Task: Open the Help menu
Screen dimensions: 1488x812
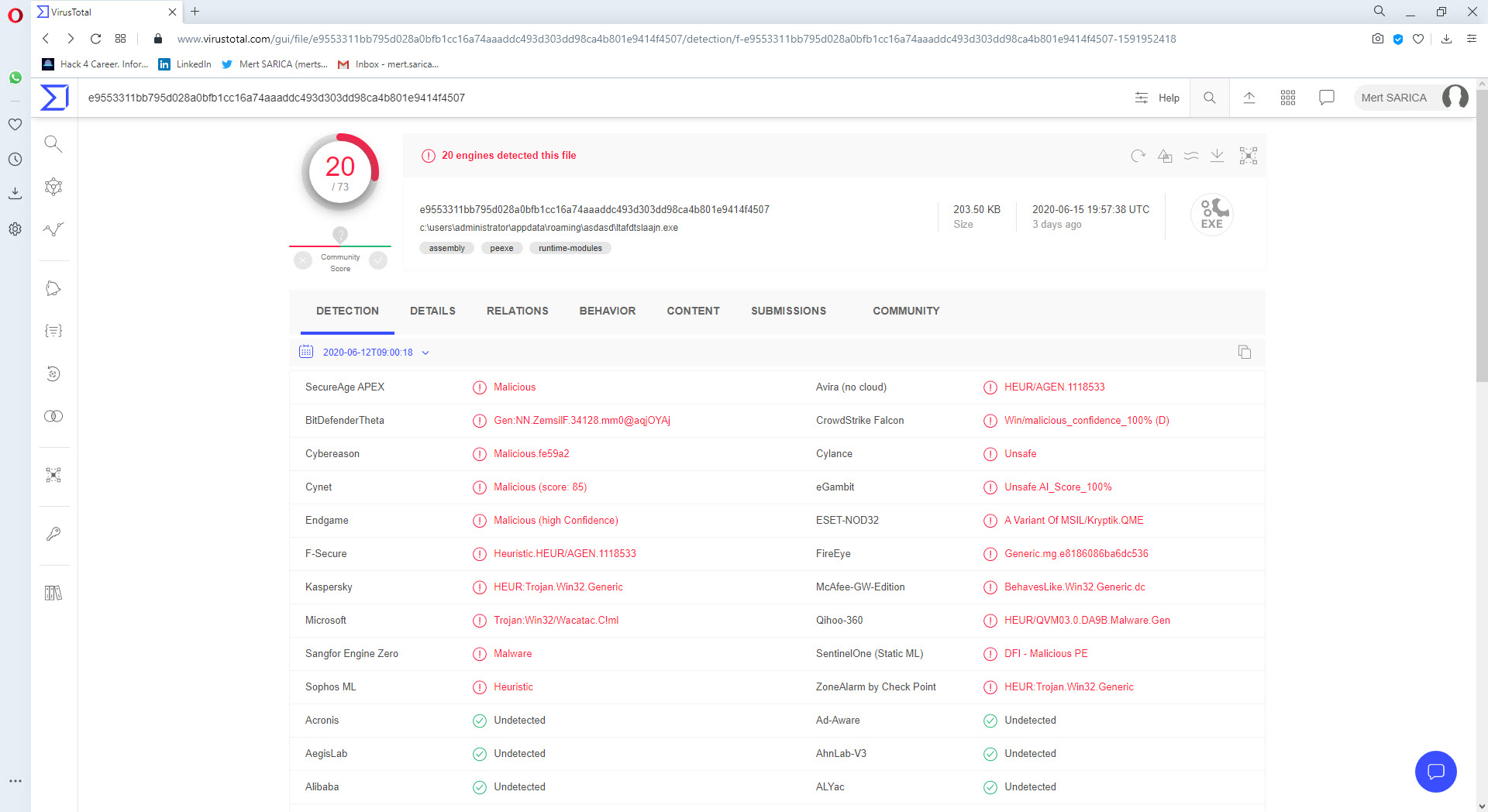Action: coord(1158,98)
